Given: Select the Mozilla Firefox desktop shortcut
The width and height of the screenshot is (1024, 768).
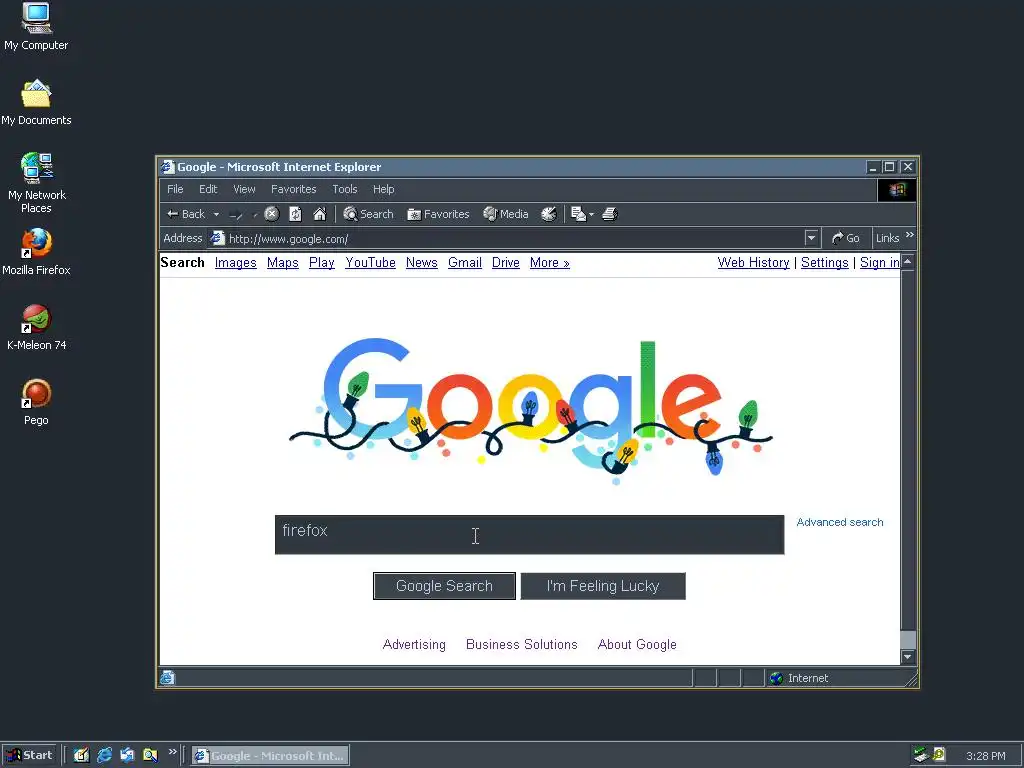Looking at the screenshot, I should tap(36, 252).
